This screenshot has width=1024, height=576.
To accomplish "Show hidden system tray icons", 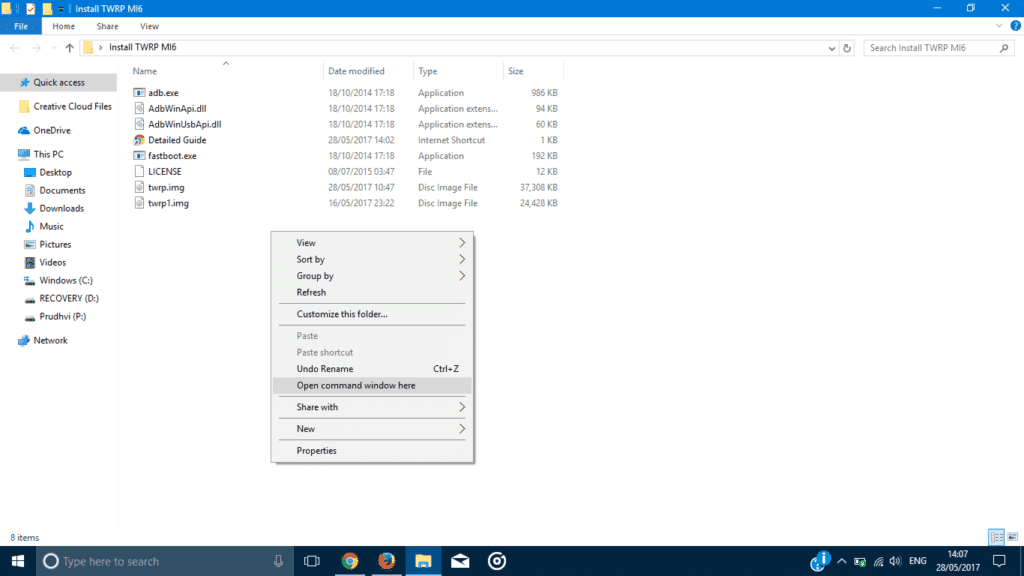I will [842, 561].
